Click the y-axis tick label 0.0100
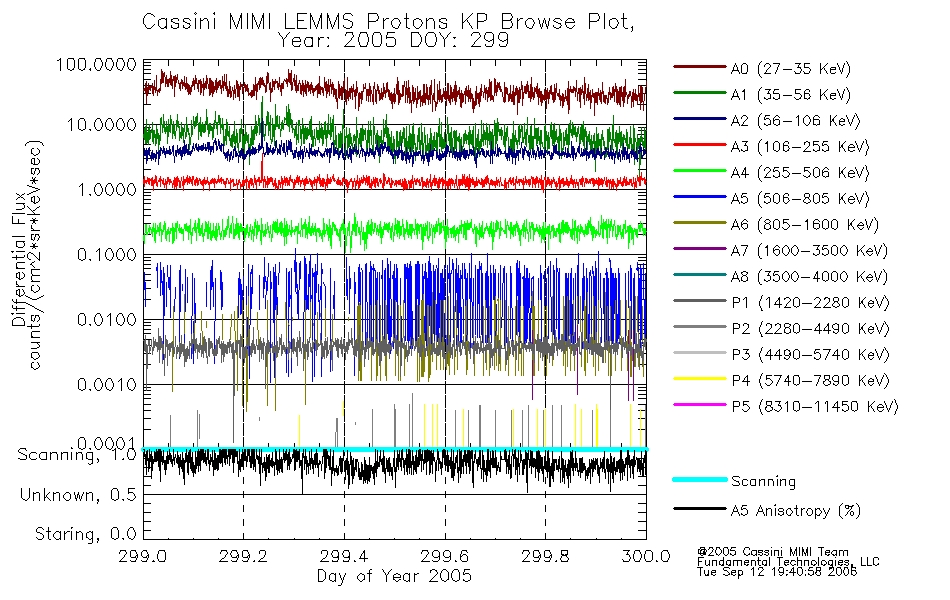This screenshot has height=600, width=950. tap(107, 319)
